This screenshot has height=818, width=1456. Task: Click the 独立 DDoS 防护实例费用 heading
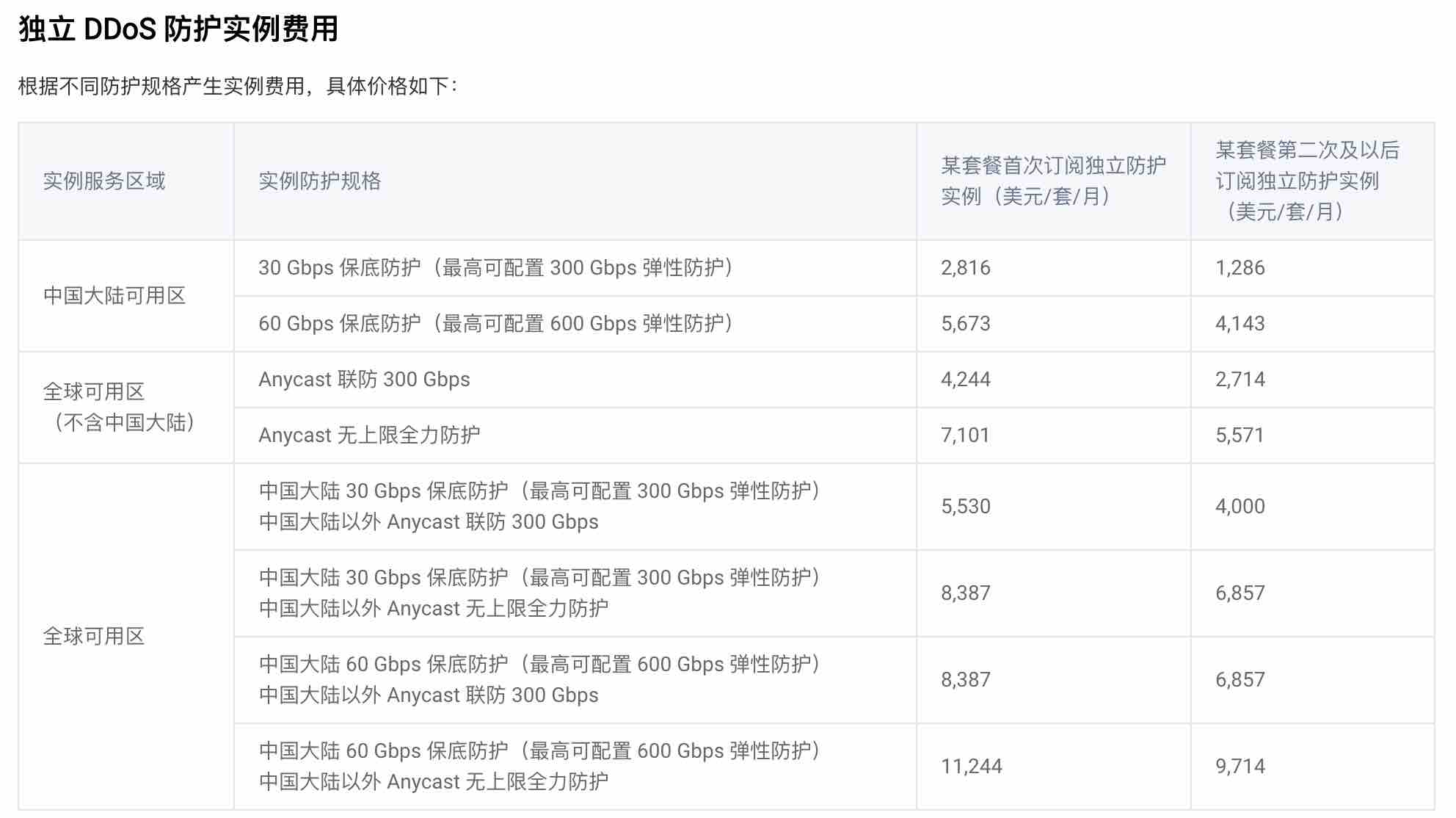[x=178, y=29]
